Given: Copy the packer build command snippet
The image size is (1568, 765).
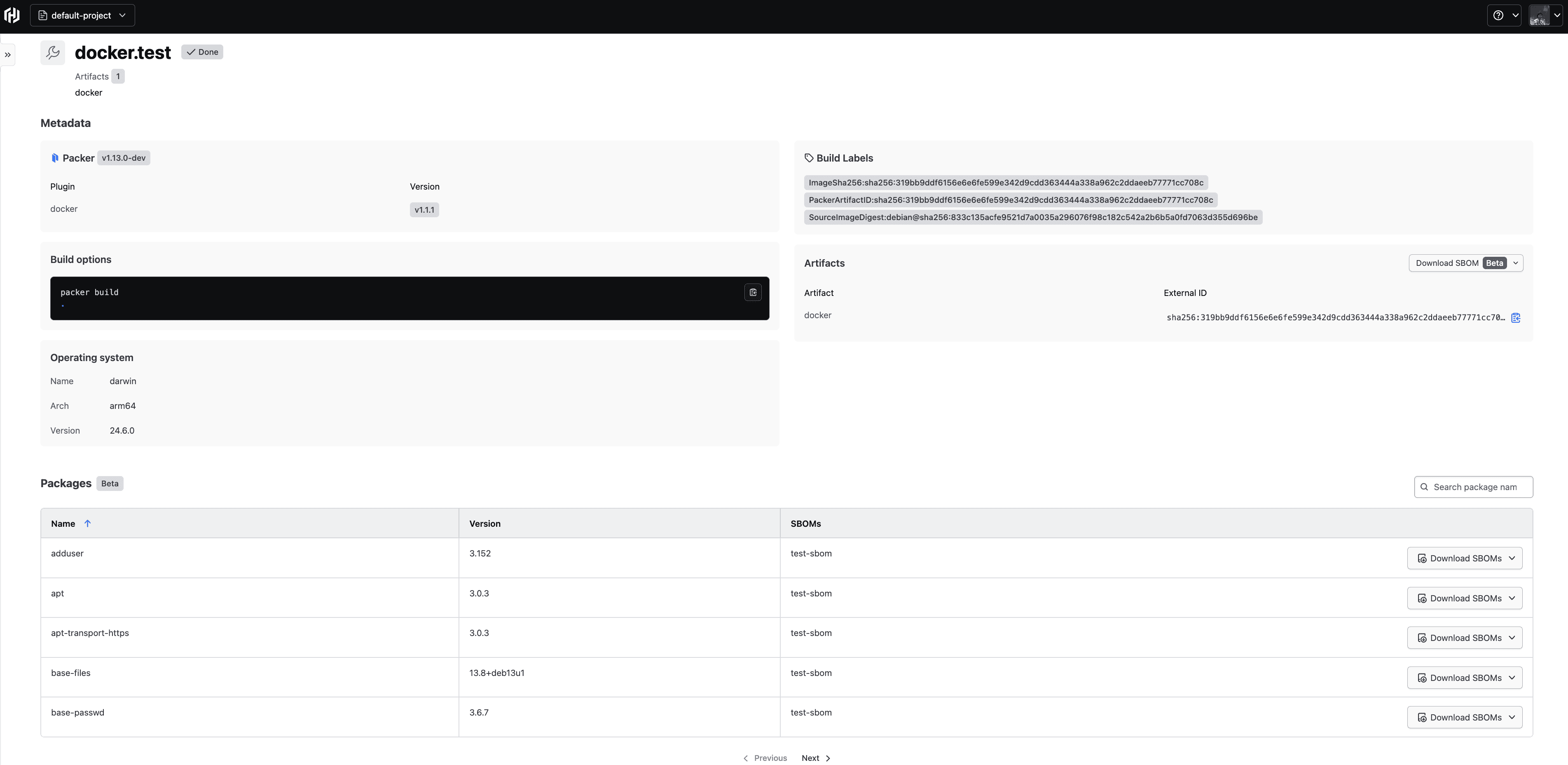Looking at the screenshot, I should 753,292.
